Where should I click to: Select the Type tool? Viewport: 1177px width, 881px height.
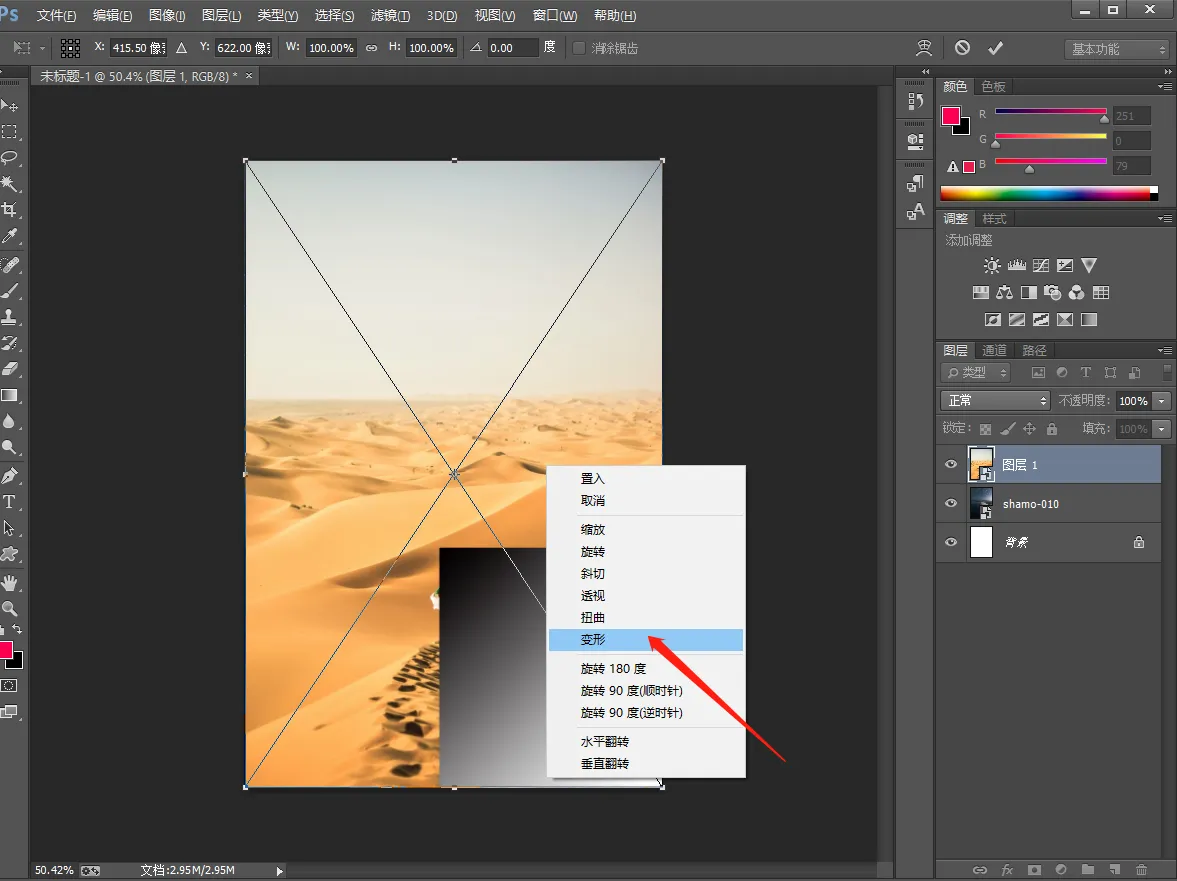tap(9, 501)
